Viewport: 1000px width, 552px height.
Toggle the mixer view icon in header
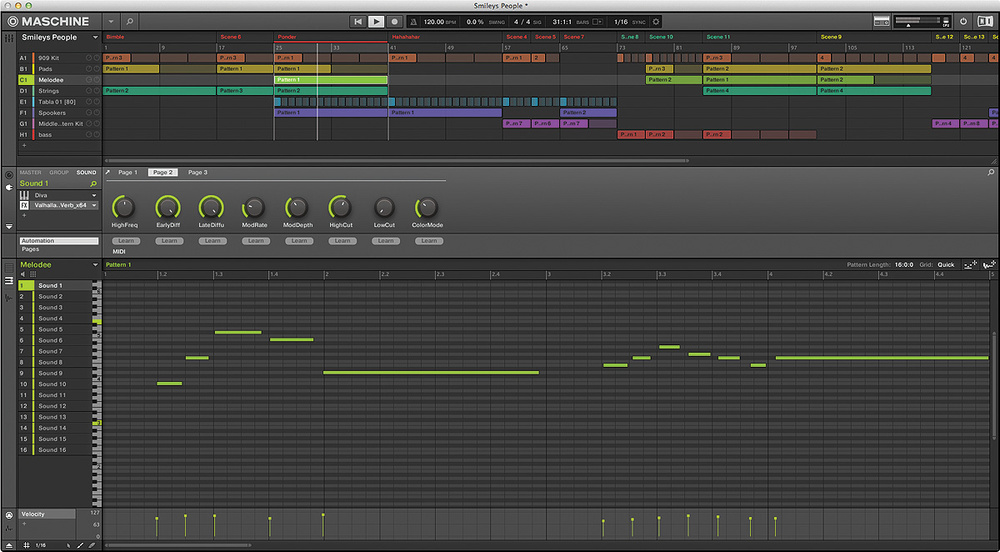(x=881, y=22)
